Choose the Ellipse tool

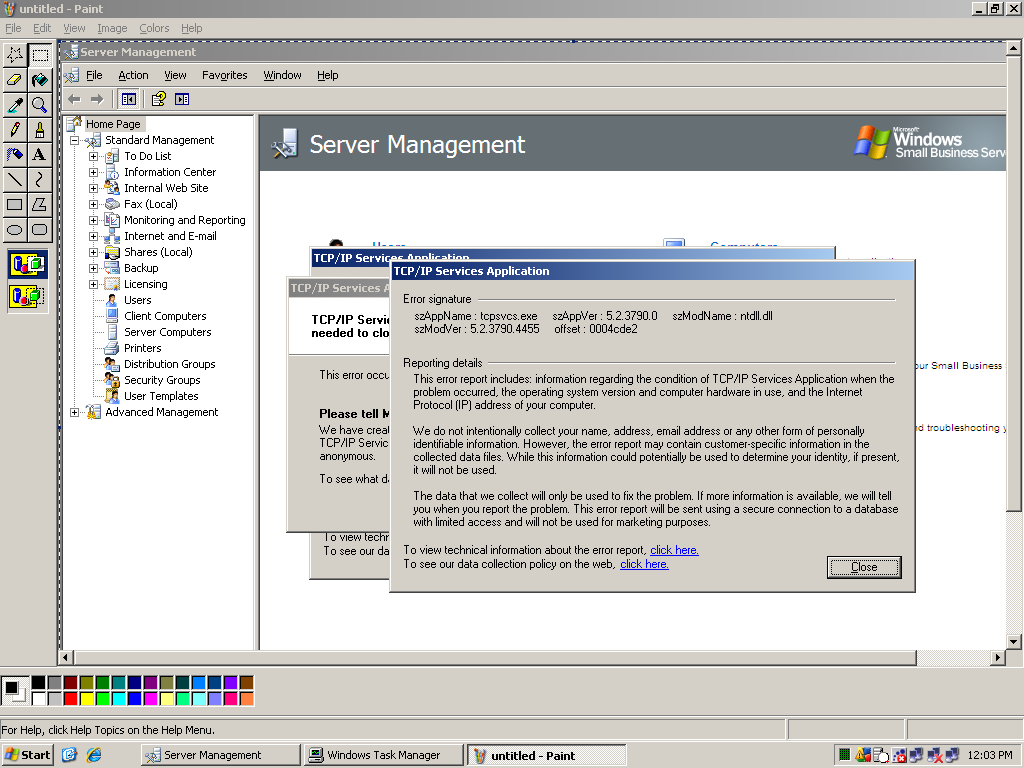click(14, 229)
